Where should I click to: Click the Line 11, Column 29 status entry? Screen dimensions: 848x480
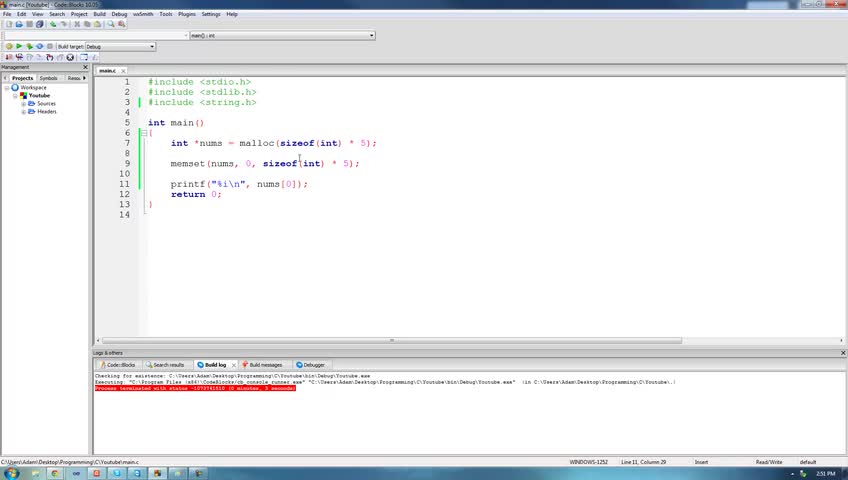(x=643, y=462)
